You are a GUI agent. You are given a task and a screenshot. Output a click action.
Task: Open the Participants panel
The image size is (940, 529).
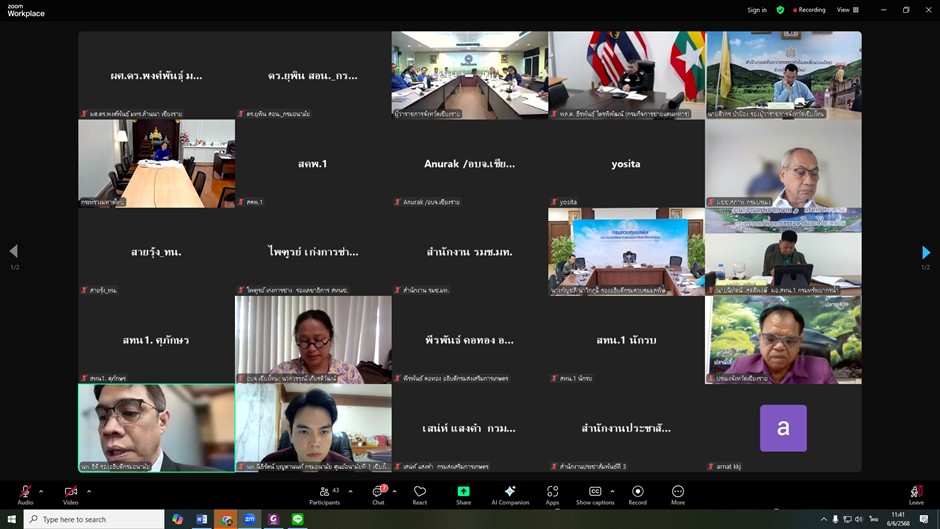325,495
